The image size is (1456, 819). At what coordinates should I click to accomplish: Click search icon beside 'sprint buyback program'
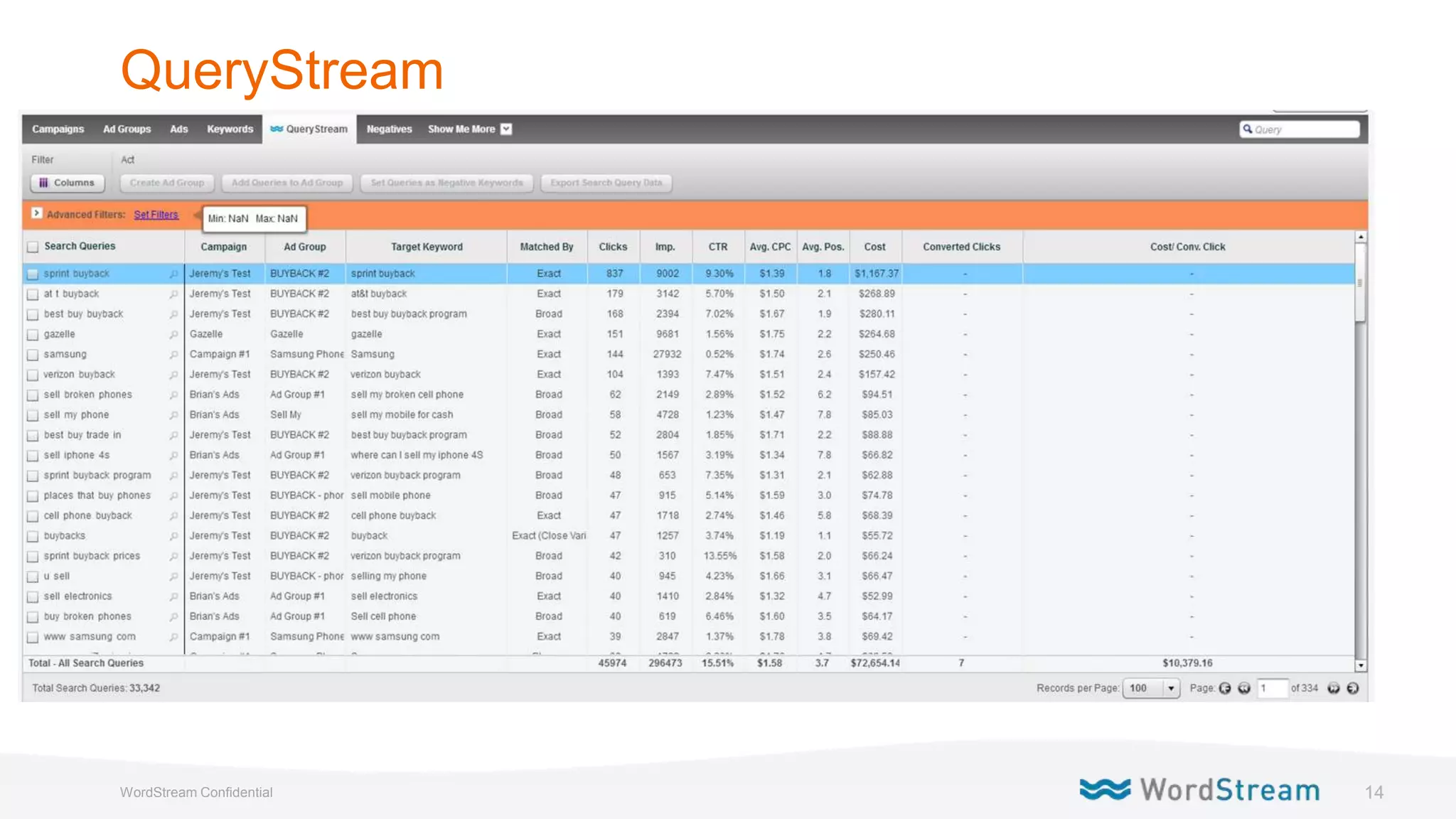(x=173, y=476)
